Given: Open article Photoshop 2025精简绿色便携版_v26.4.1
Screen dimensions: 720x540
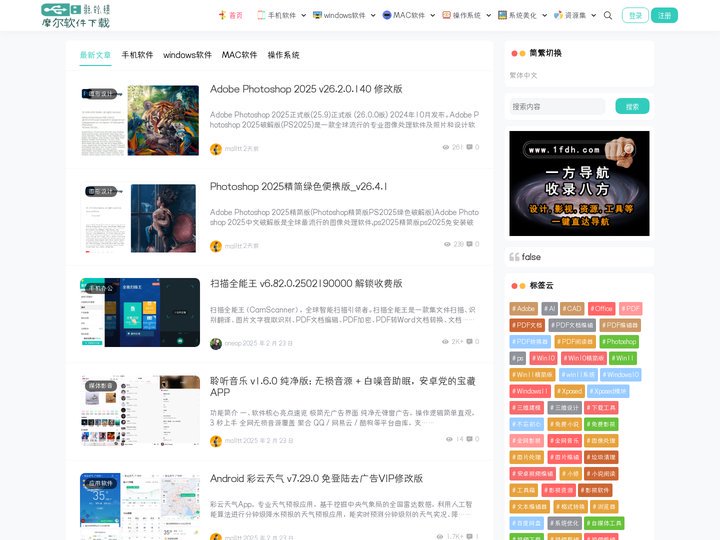Looking at the screenshot, I should pyautogui.click(x=298, y=186).
